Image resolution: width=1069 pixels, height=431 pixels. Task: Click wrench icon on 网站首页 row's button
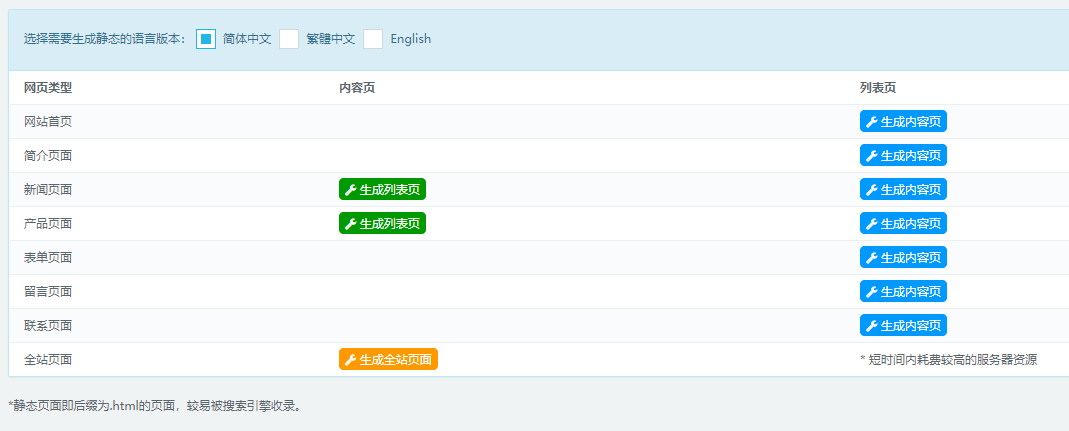pos(871,122)
